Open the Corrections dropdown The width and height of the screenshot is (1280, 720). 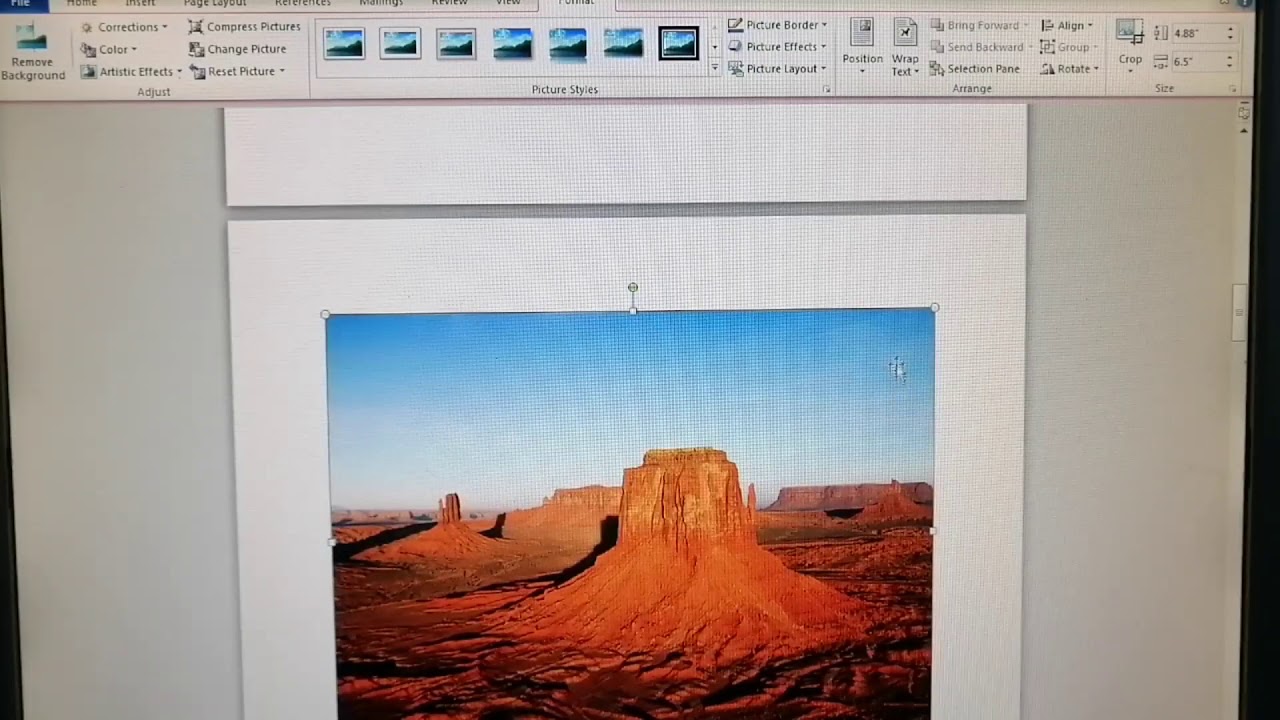(124, 27)
